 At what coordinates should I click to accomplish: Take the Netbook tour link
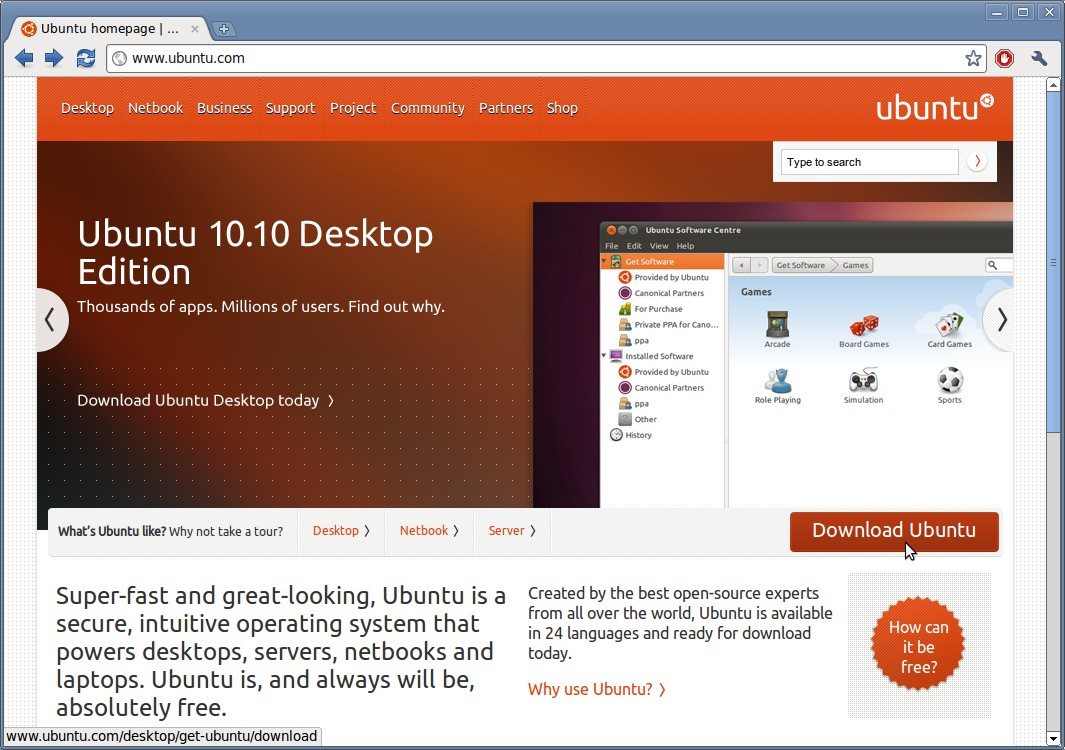(x=429, y=531)
